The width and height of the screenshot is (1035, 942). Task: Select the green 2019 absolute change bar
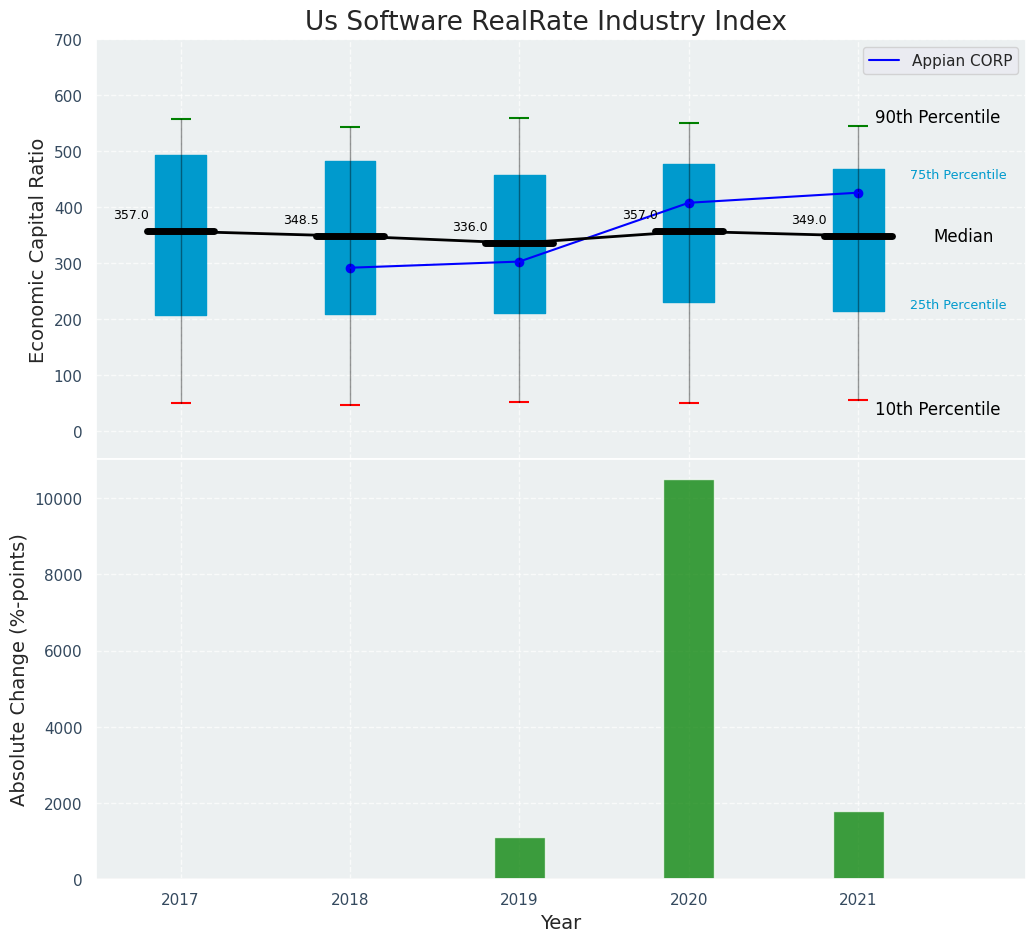pyautogui.click(x=519, y=859)
